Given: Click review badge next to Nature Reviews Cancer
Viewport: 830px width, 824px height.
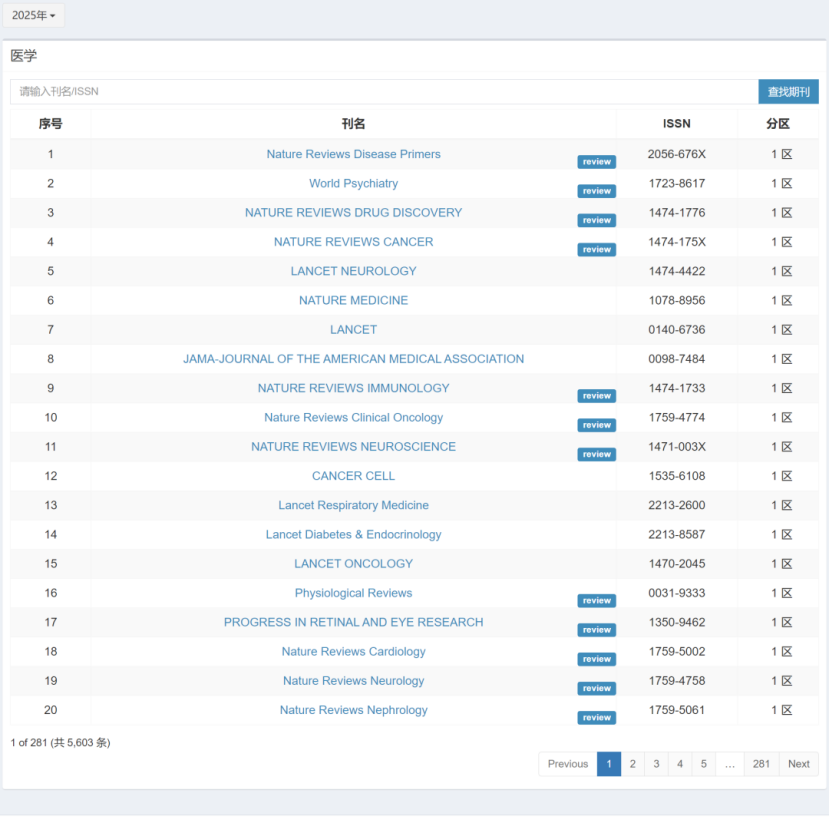Looking at the screenshot, I should pyautogui.click(x=596, y=250).
